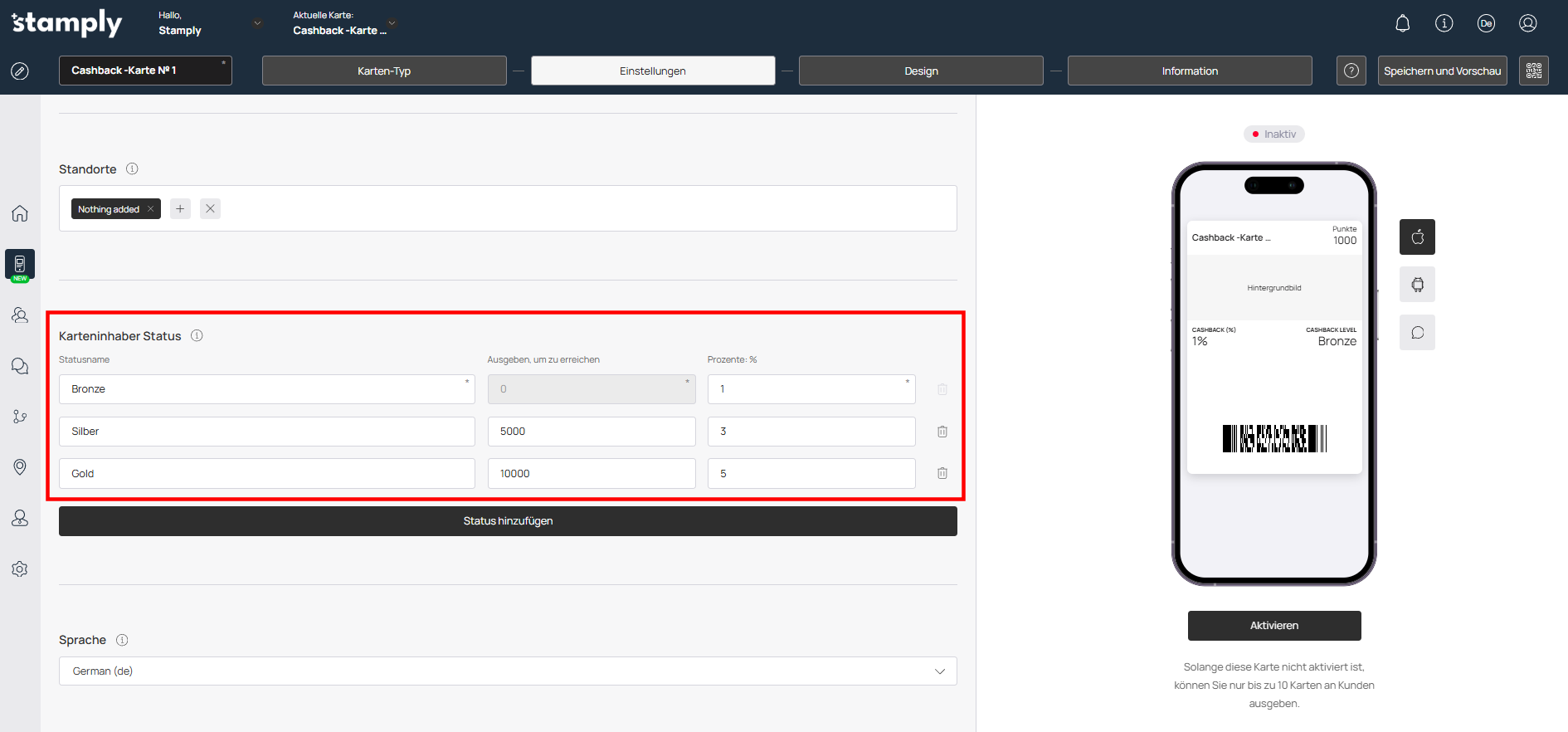Click the help question mark icon
Screen dimensions: 1568x732
pos(1351,71)
